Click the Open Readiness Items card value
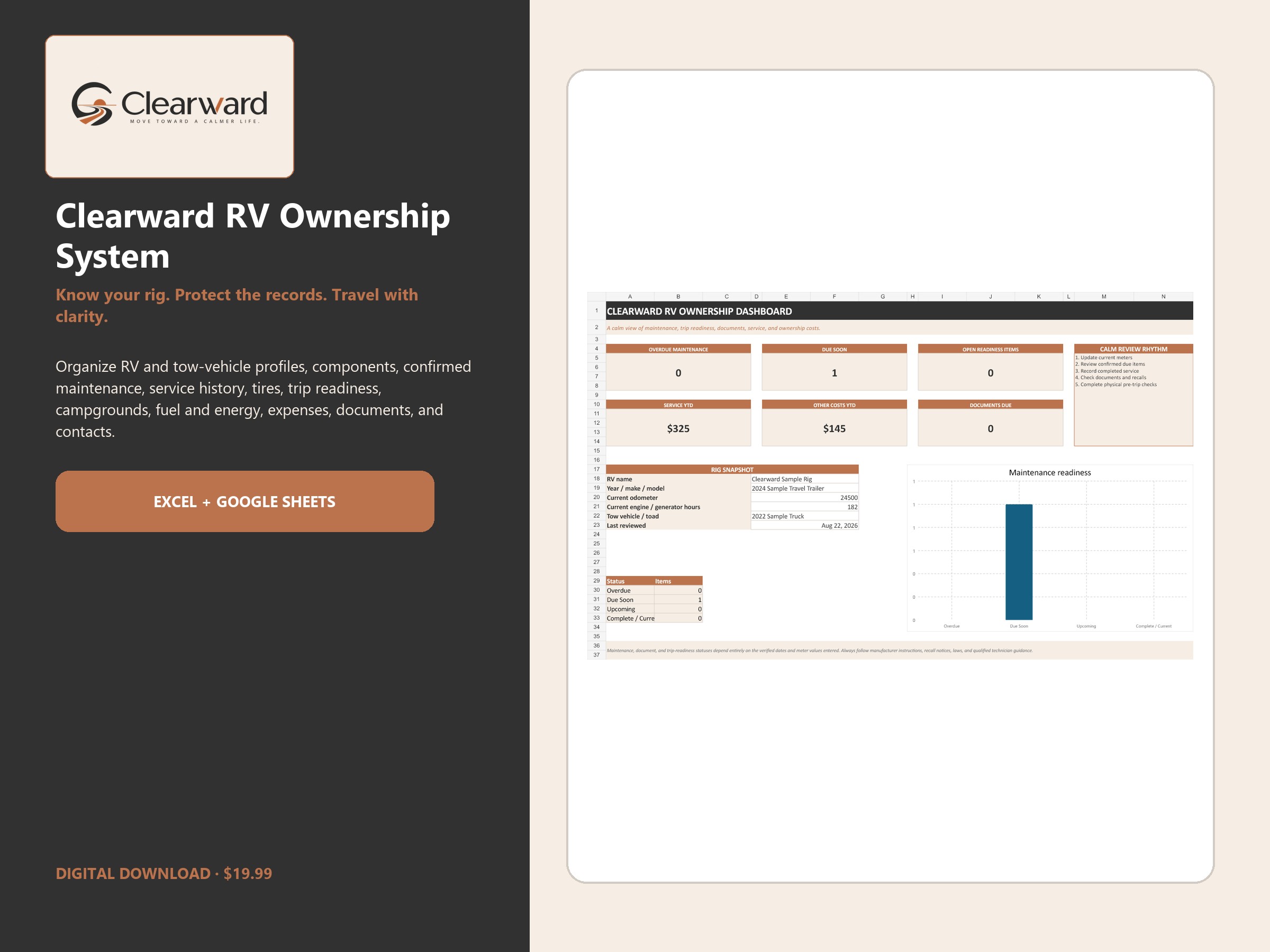 tap(991, 373)
